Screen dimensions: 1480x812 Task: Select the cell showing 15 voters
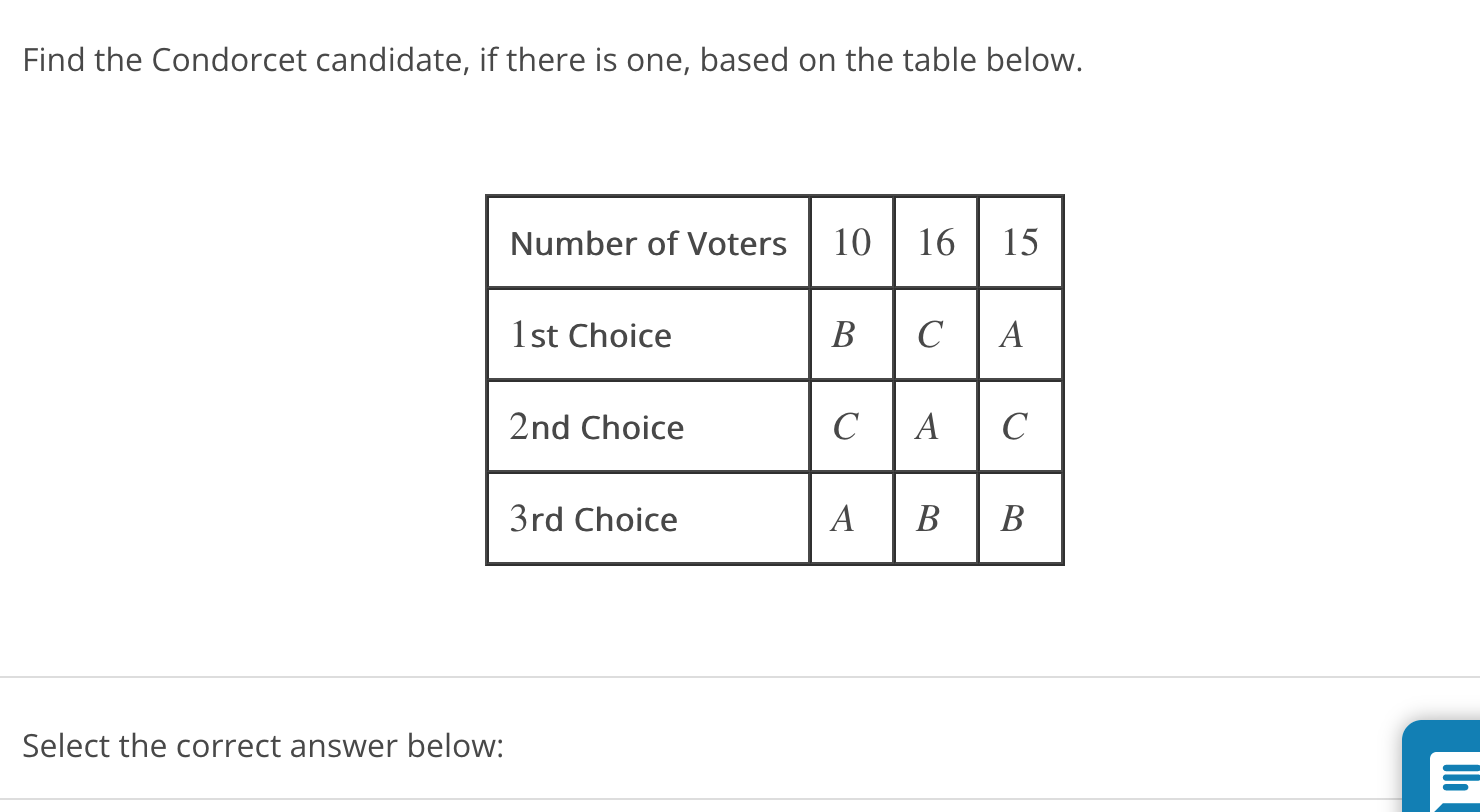coord(1020,242)
